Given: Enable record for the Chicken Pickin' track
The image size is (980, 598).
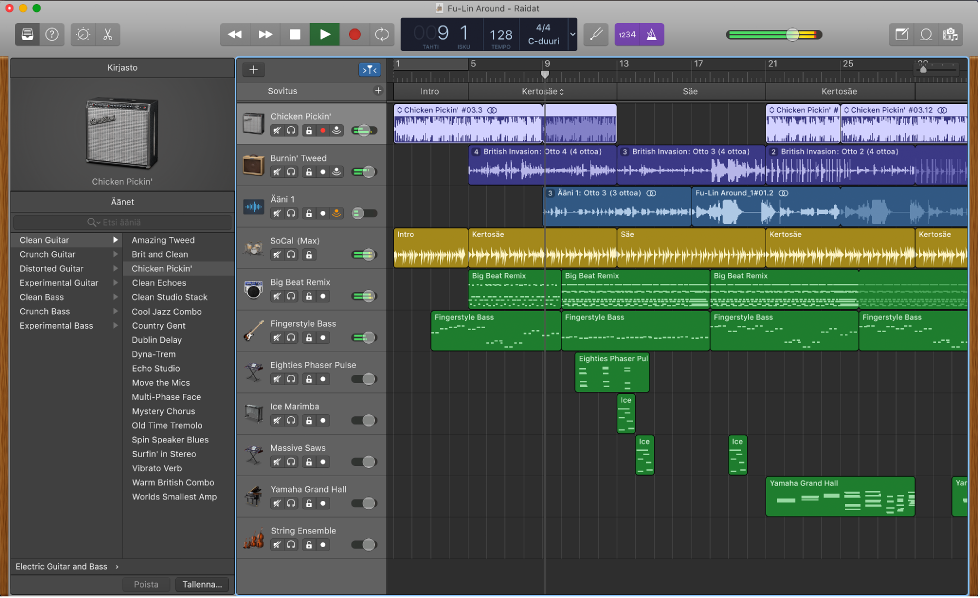Looking at the screenshot, I should pos(322,130).
